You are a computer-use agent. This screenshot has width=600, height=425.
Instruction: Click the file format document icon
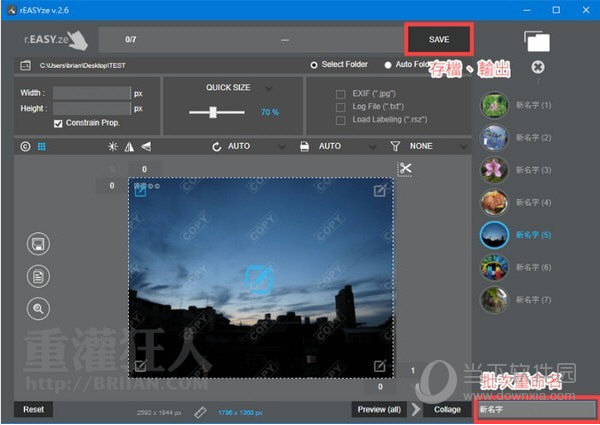pyautogui.click(x=305, y=147)
